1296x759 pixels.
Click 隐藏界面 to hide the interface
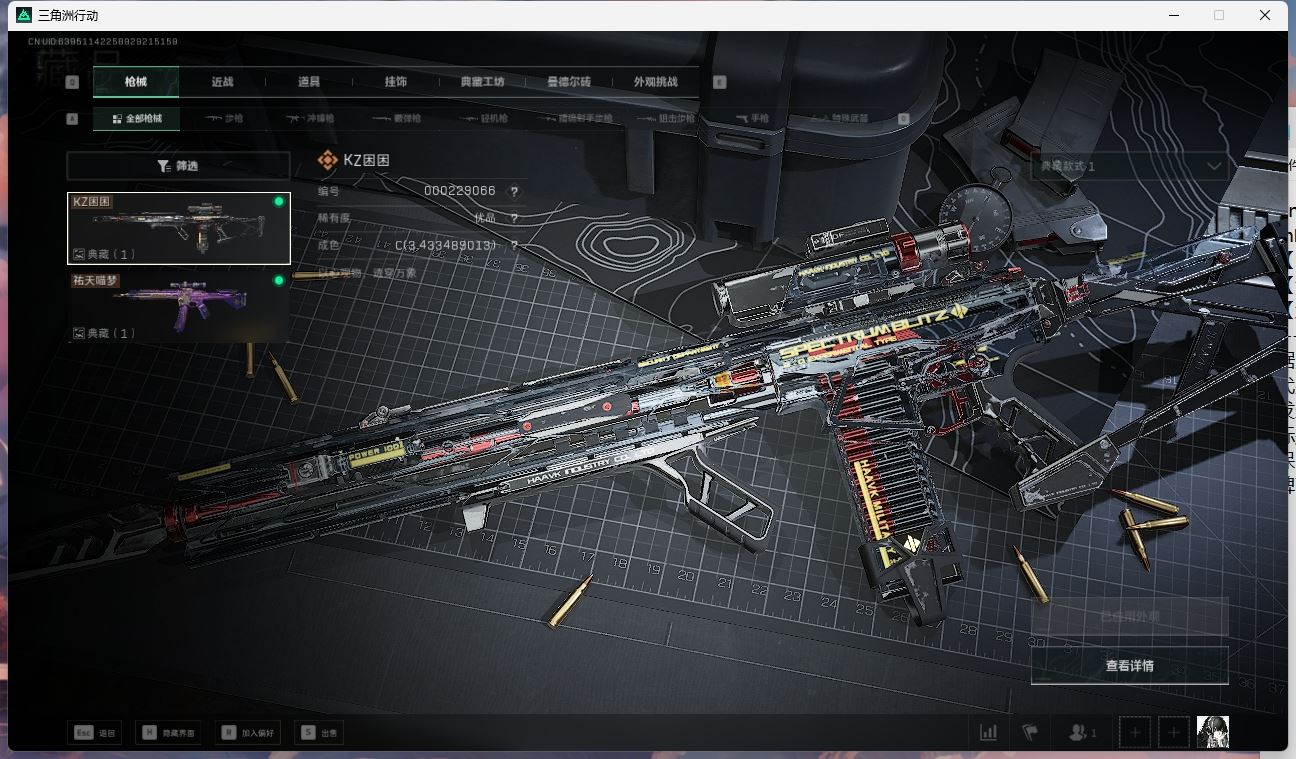pyautogui.click(x=170, y=733)
